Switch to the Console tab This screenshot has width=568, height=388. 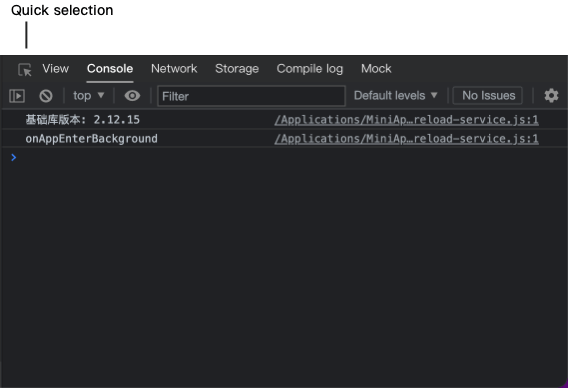pyautogui.click(x=110, y=68)
